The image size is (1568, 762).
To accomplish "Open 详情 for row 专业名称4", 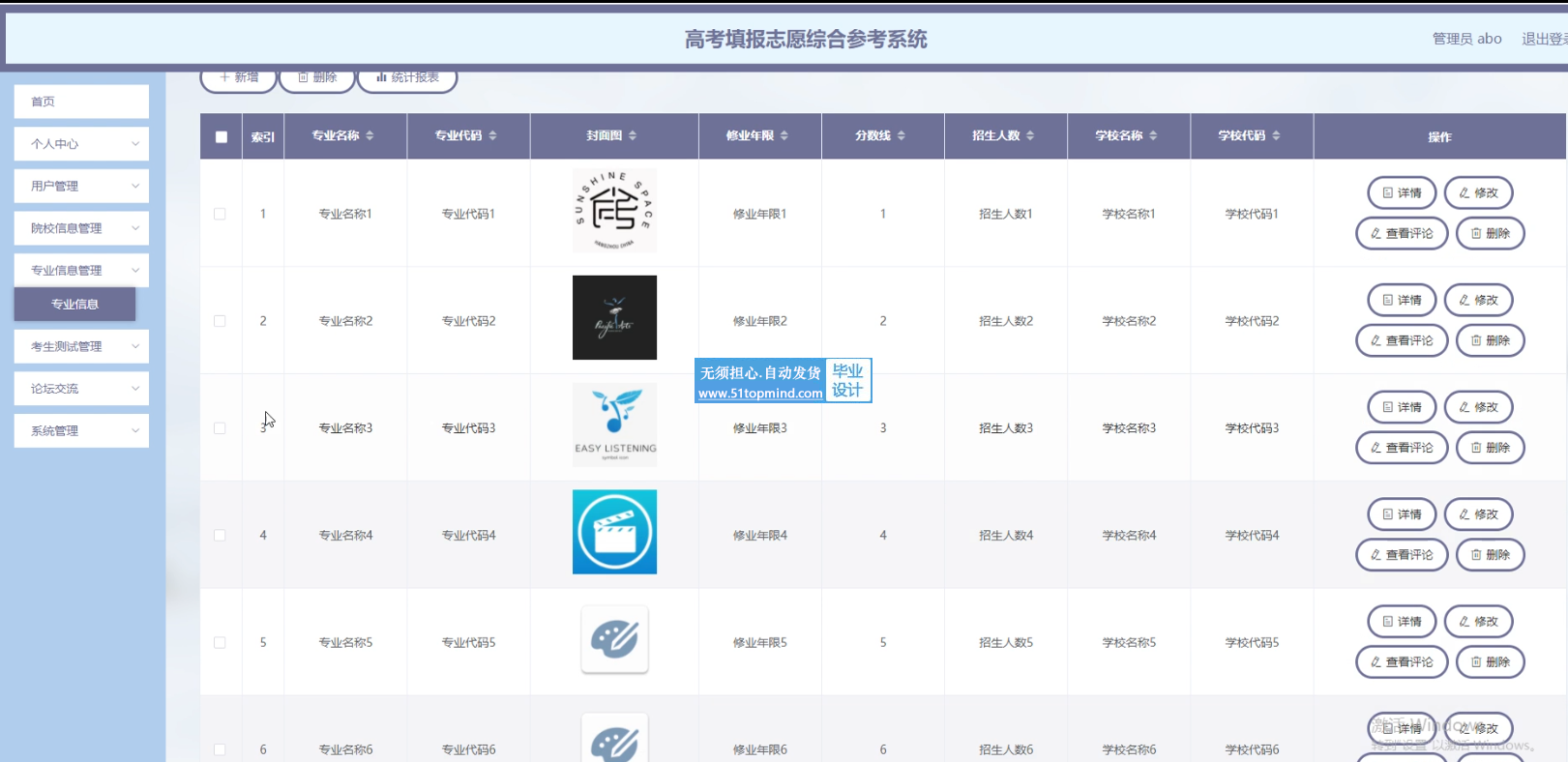I will 1402,514.
